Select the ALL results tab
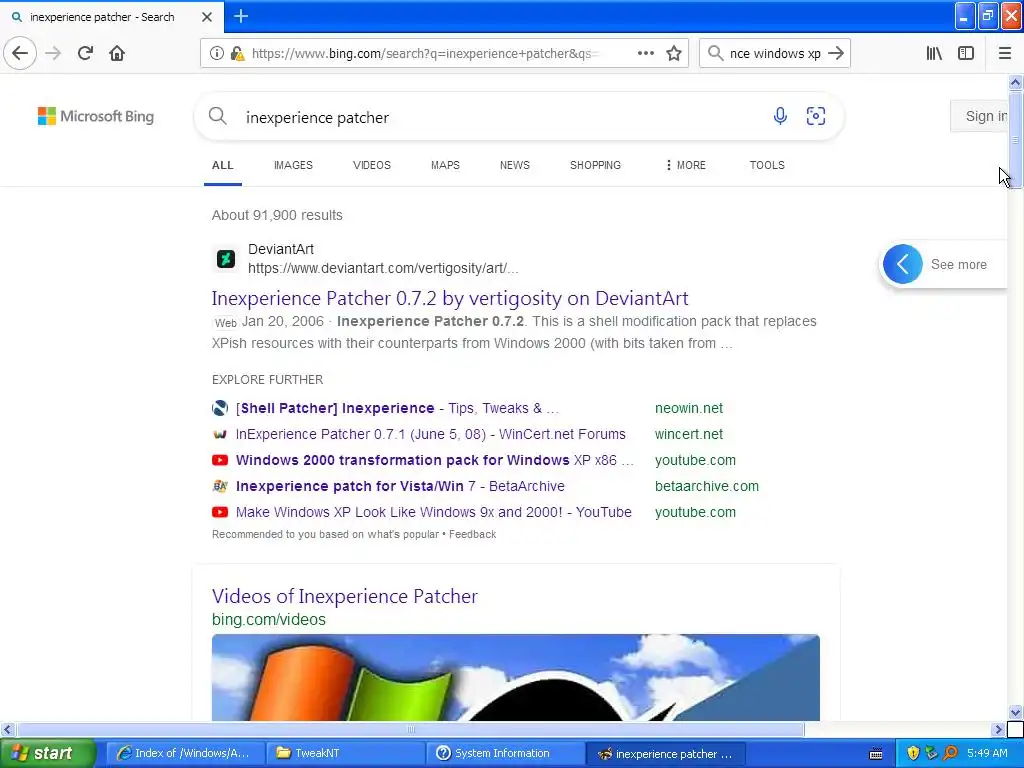 [x=223, y=165]
